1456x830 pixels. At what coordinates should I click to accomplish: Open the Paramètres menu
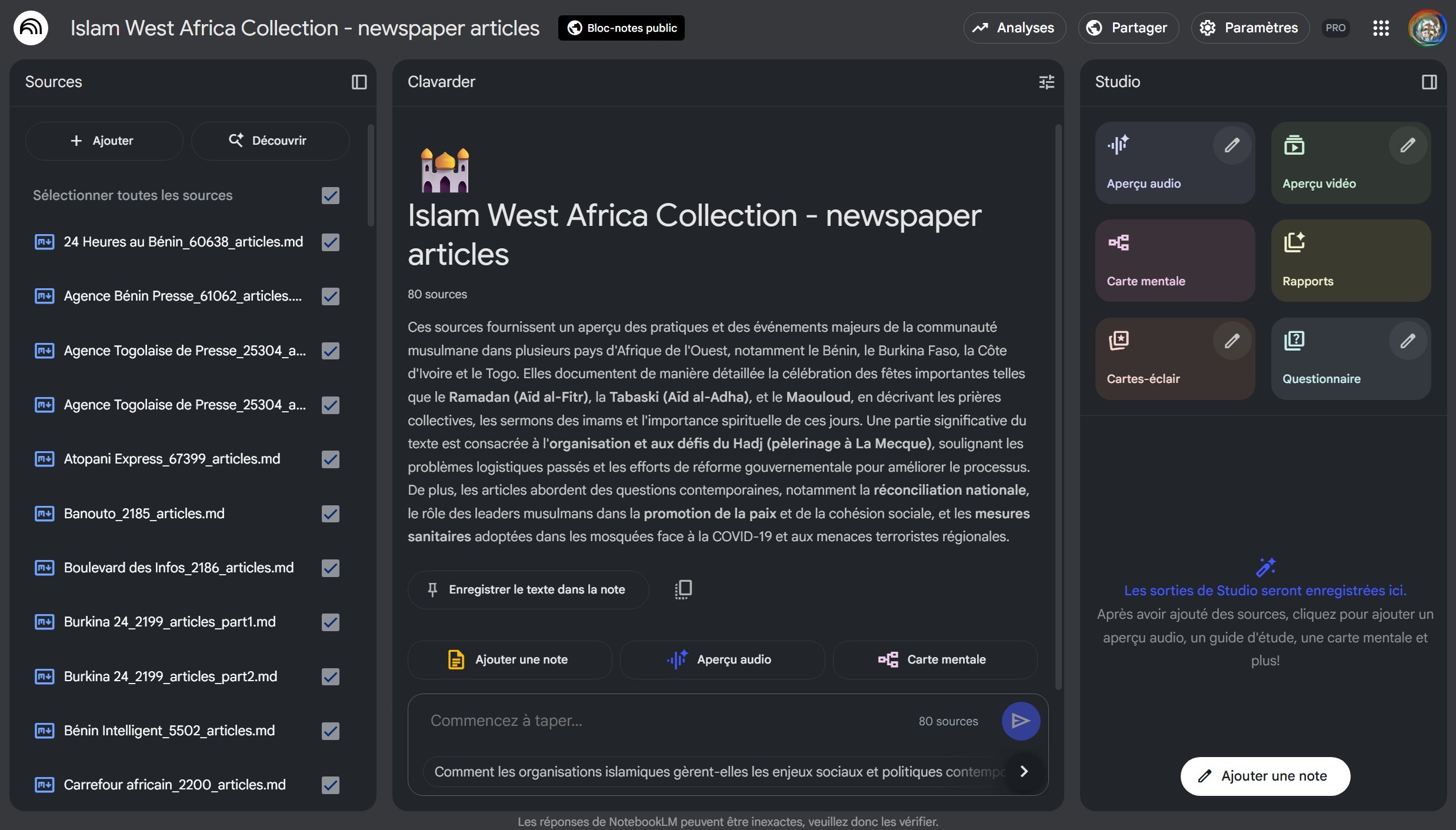(x=1250, y=28)
